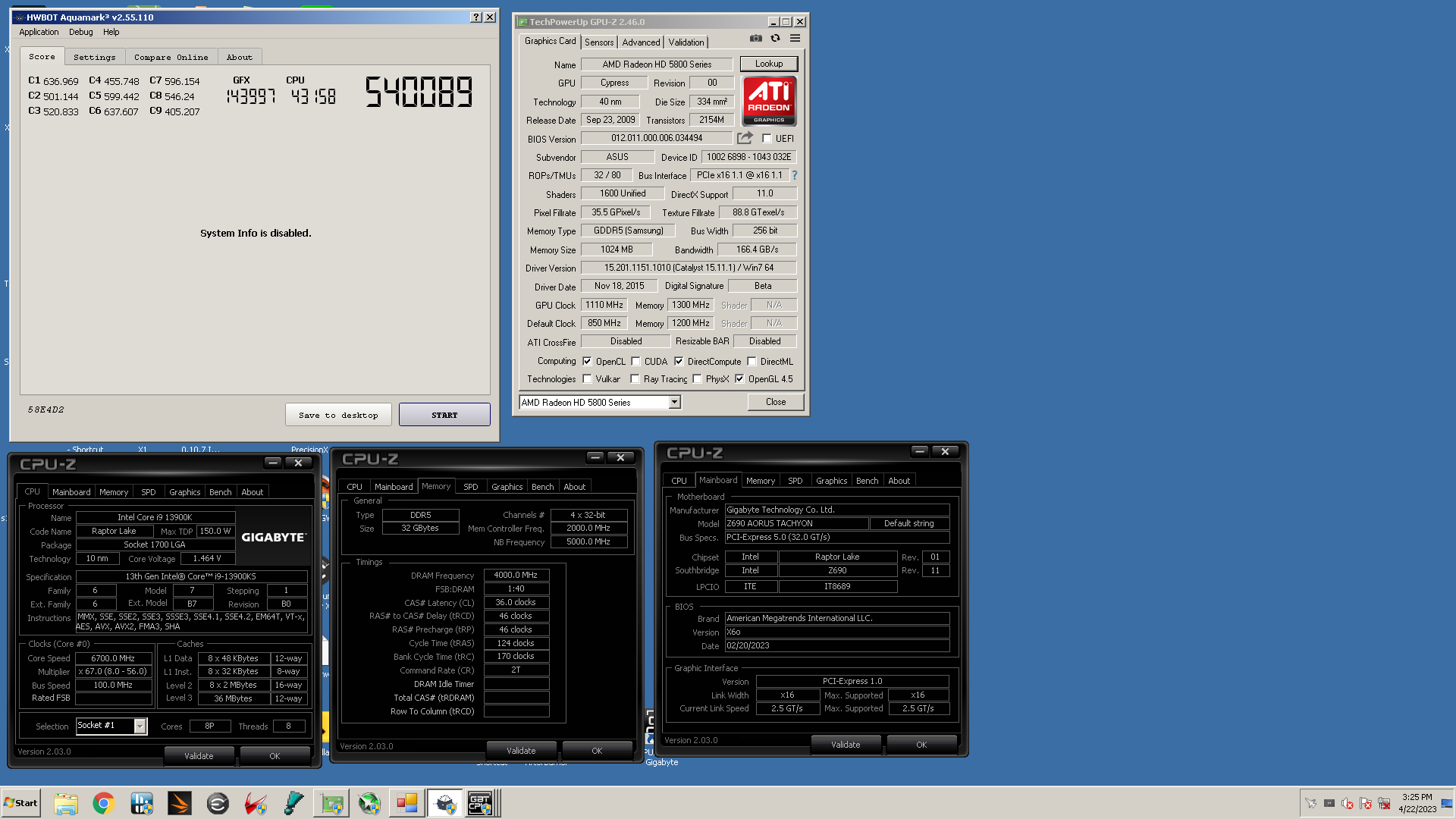Open the Validation tab in GPU-Z

(686, 42)
